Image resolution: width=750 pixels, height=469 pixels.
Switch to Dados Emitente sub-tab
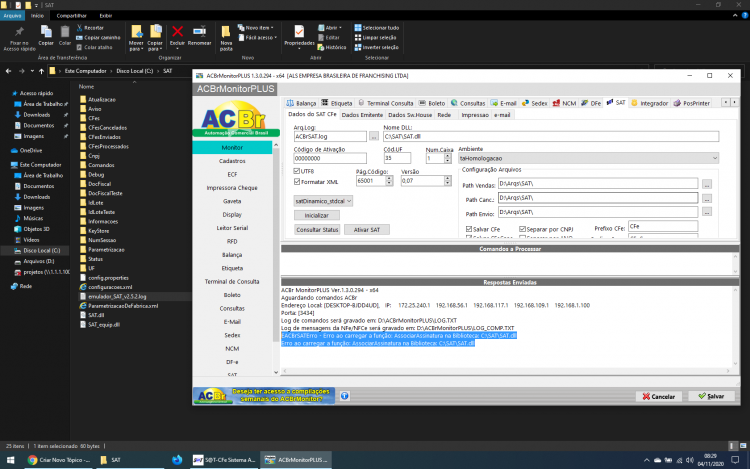click(362, 115)
